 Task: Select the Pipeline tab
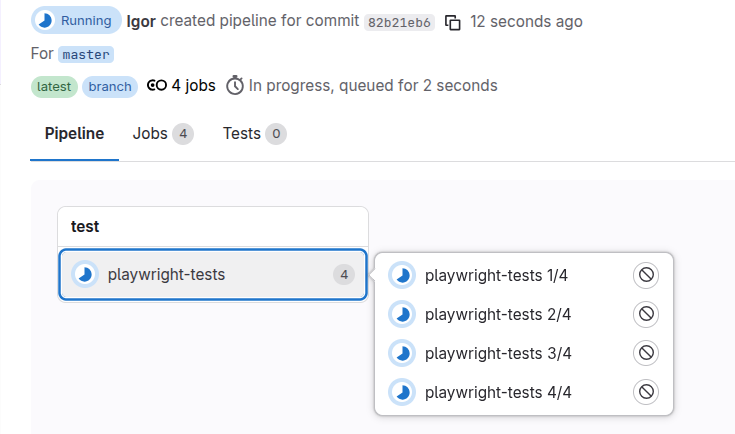tap(74, 134)
